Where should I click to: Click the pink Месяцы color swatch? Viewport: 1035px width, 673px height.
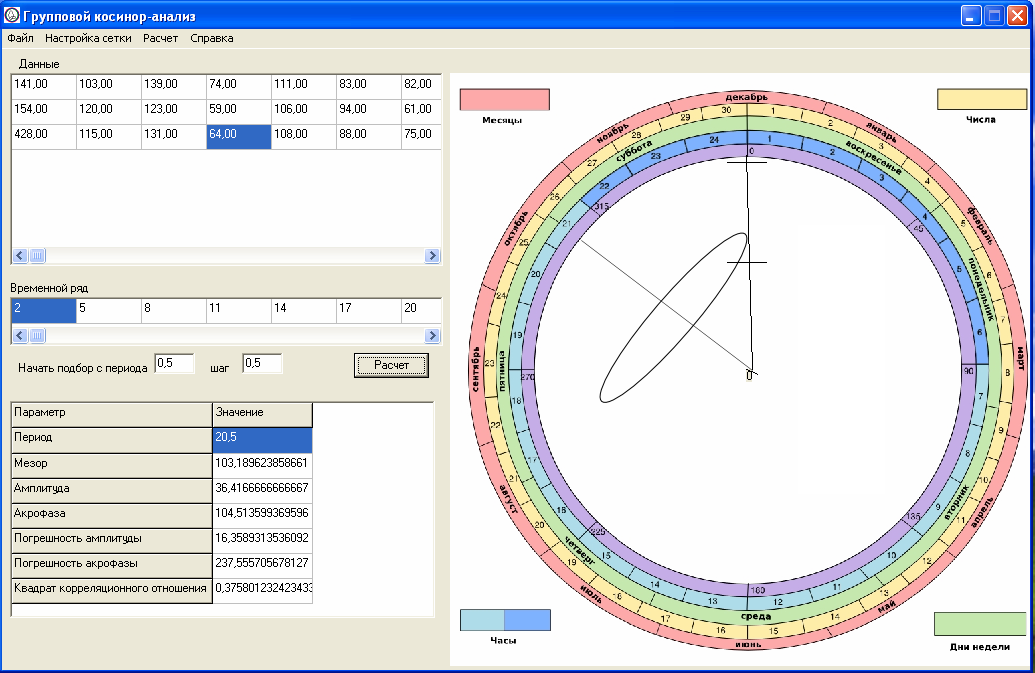[x=504, y=100]
